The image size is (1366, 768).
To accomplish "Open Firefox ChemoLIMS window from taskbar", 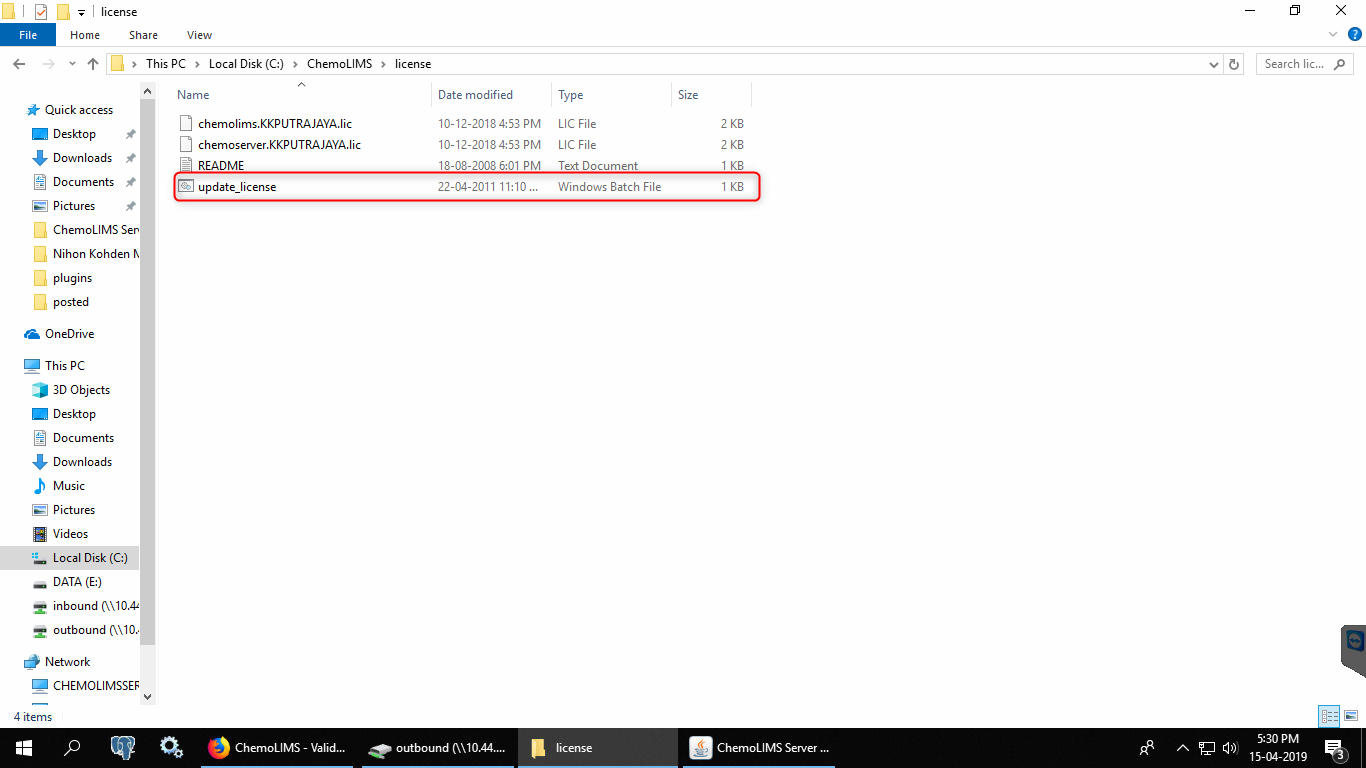I will coord(278,747).
